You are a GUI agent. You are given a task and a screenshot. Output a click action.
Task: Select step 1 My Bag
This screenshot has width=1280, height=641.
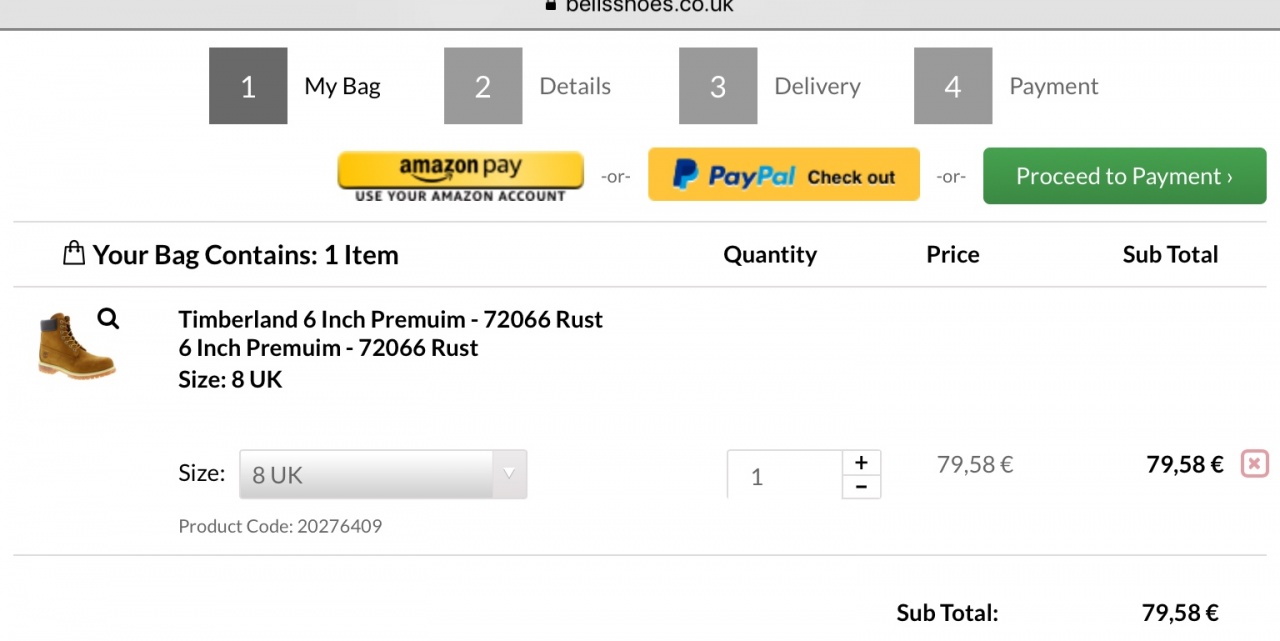tap(342, 86)
